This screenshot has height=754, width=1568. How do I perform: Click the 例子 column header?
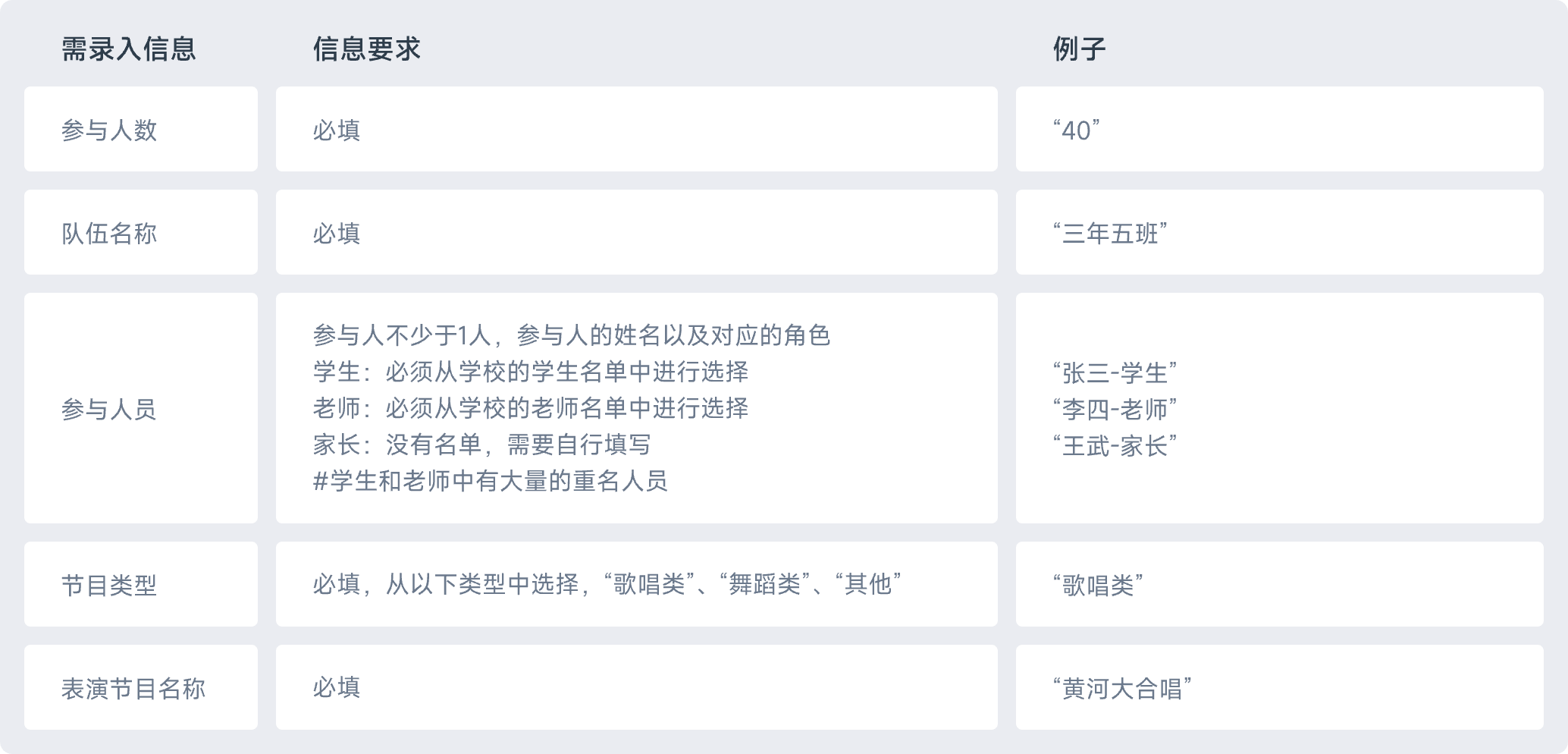1079,49
